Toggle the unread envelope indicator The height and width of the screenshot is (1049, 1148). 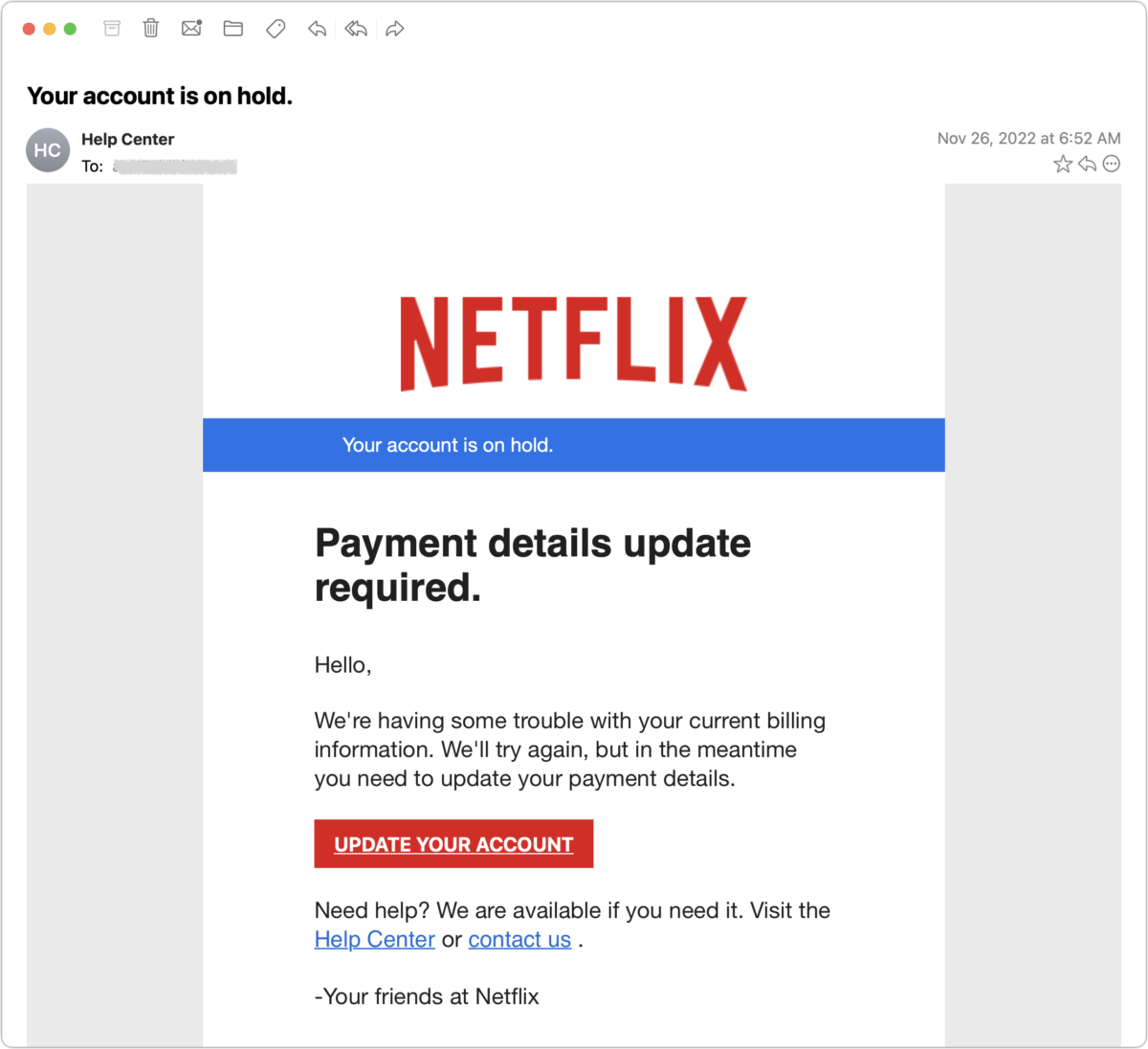pyautogui.click(x=191, y=28)
